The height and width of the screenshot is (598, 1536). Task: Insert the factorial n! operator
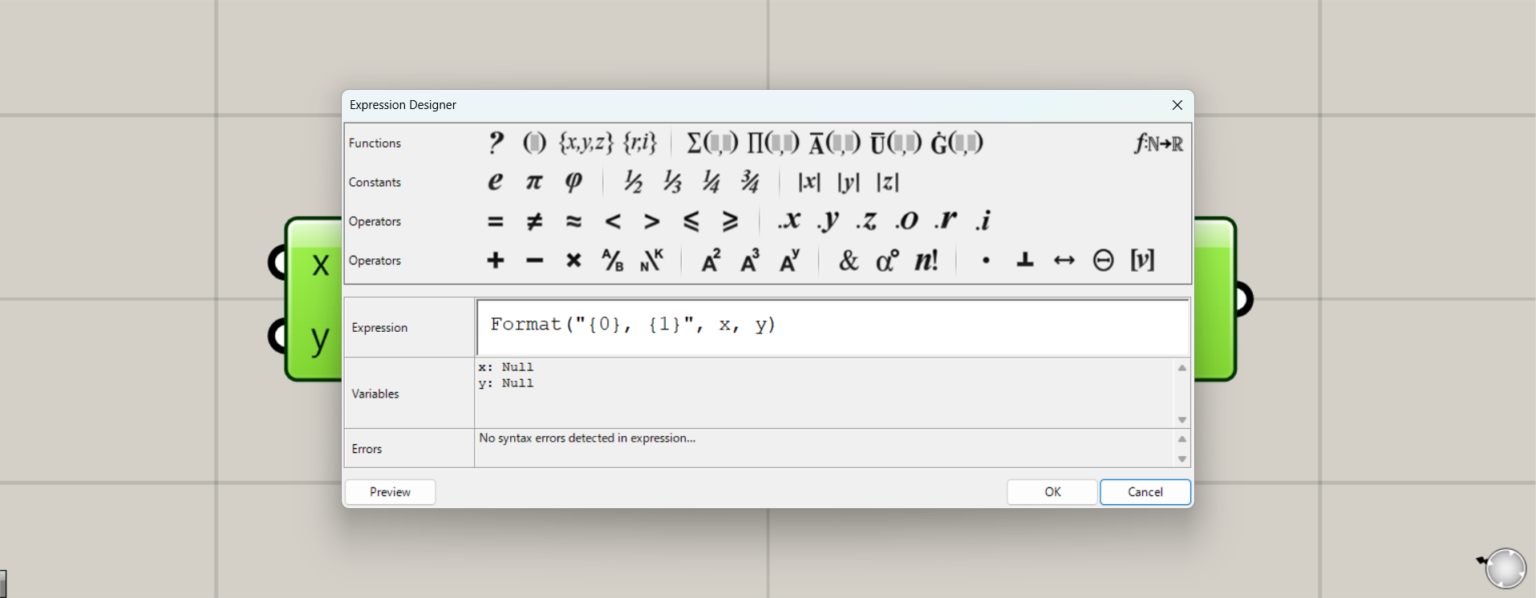point(925,259)
